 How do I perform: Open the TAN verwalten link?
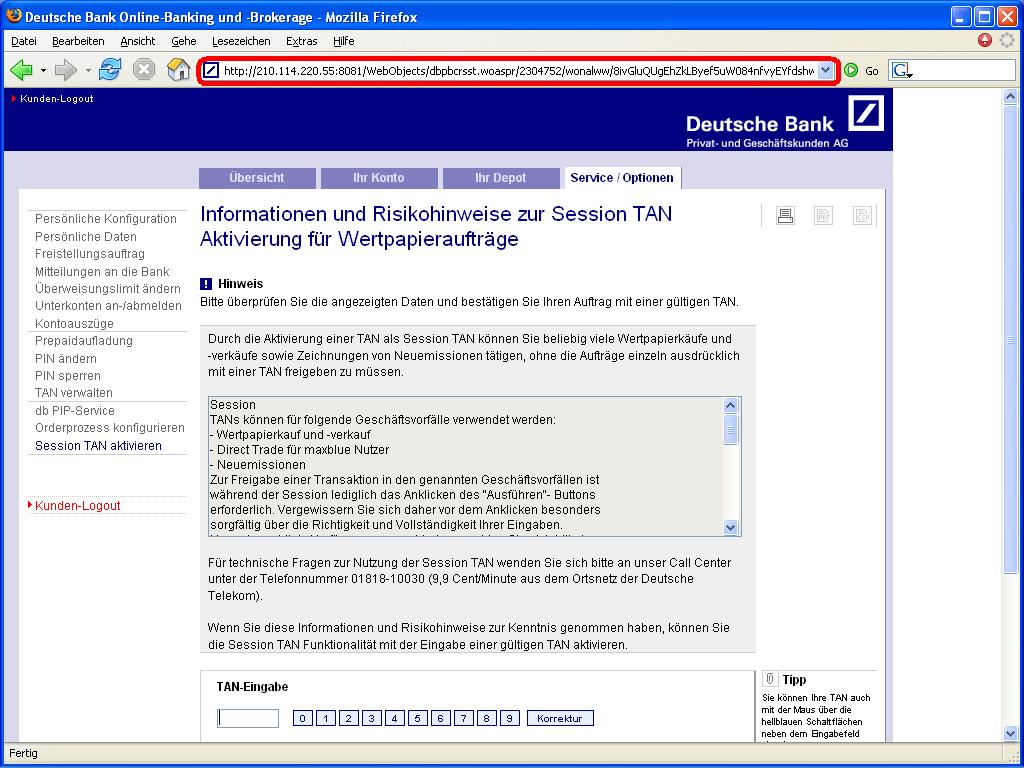pos(74,392)
